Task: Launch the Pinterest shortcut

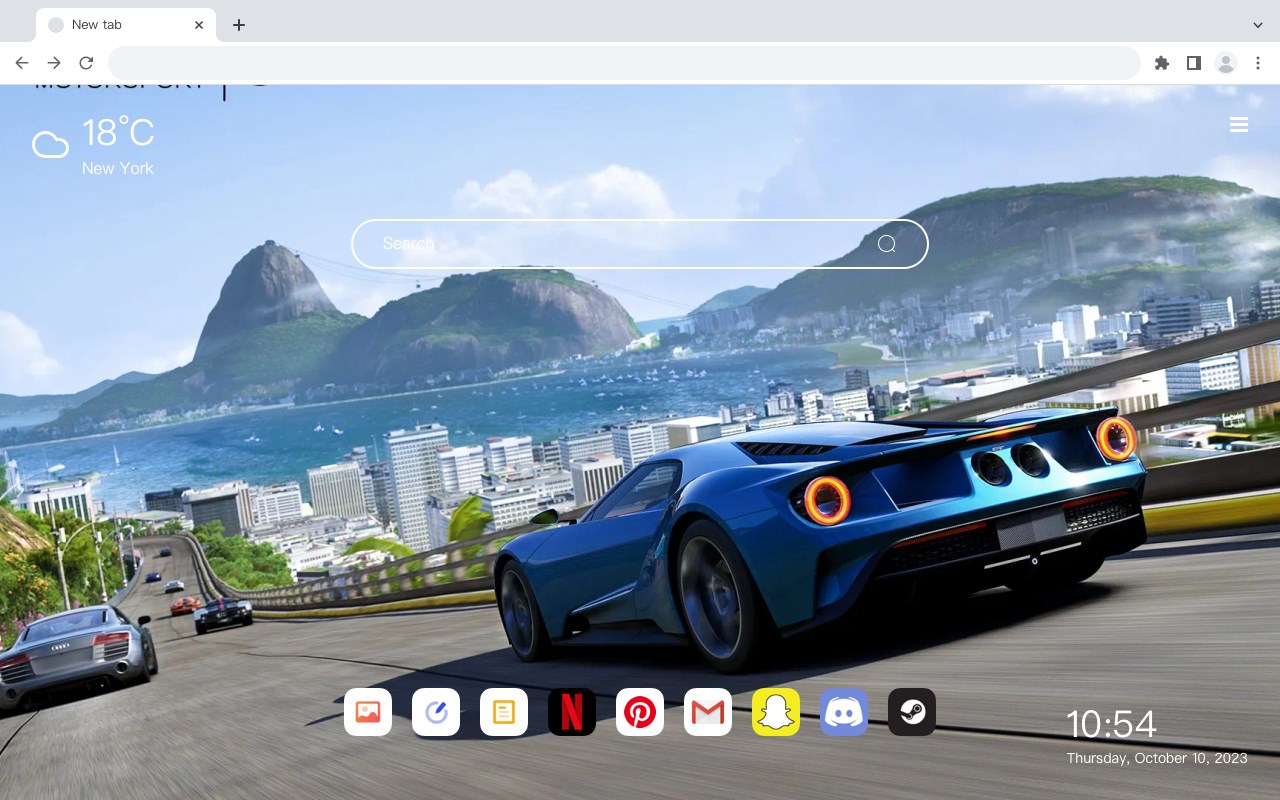Action: (640, 712)
